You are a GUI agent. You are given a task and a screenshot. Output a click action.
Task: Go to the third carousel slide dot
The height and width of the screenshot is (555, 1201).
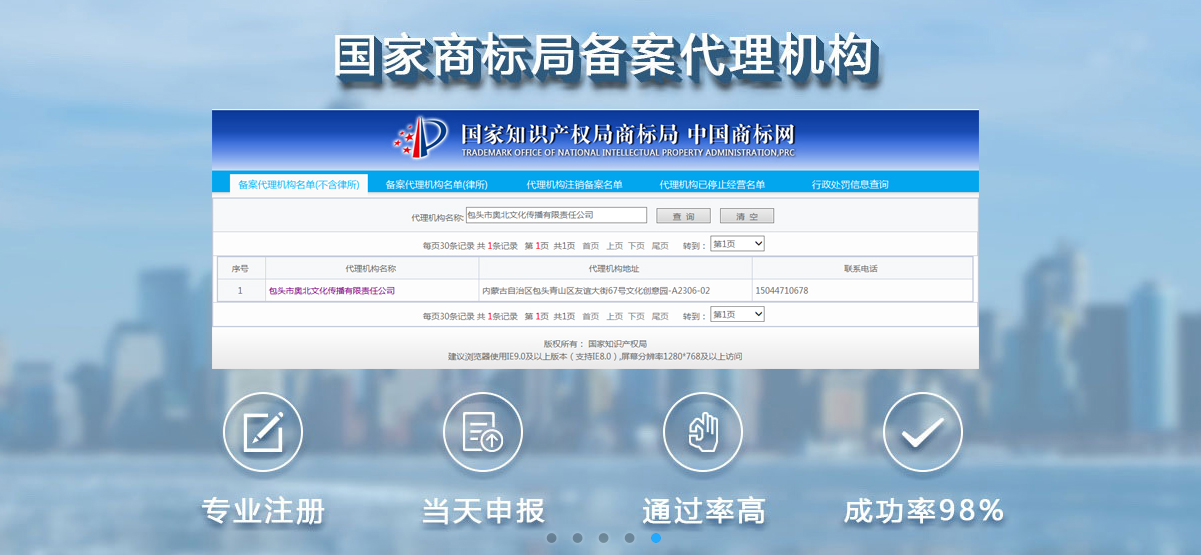tap(603, 538)
